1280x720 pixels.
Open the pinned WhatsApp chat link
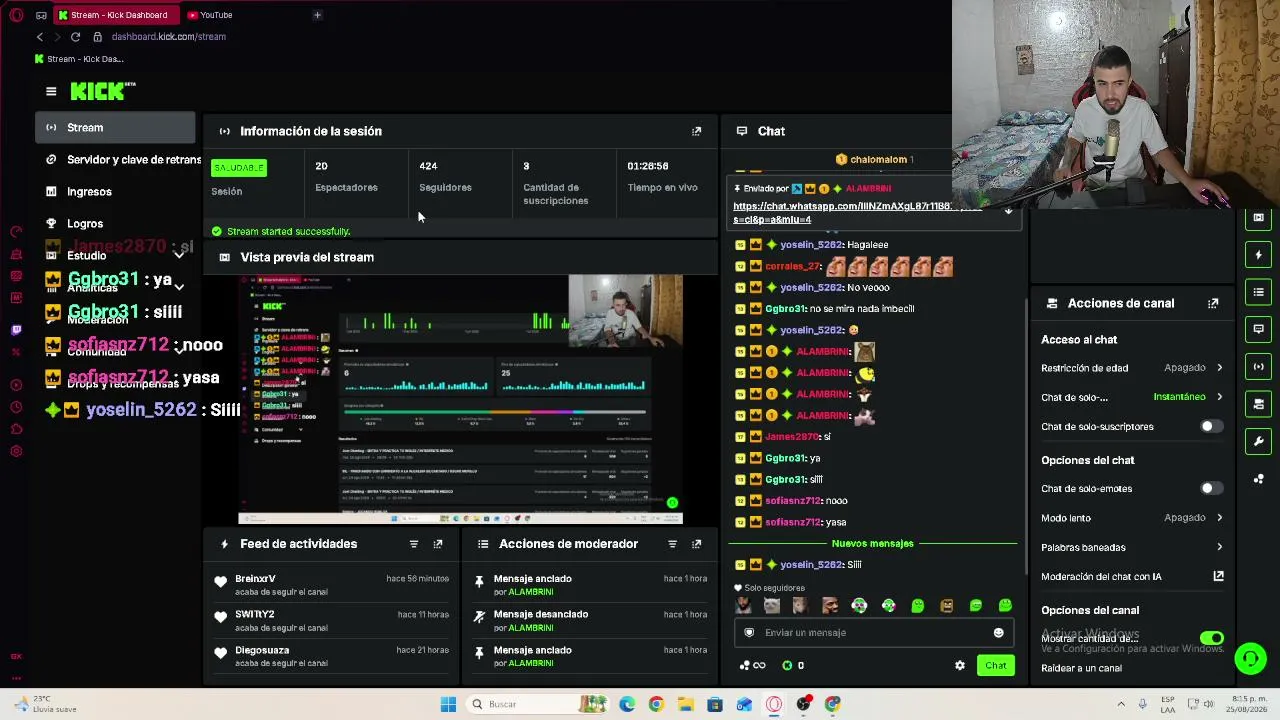tap(857, 213)
